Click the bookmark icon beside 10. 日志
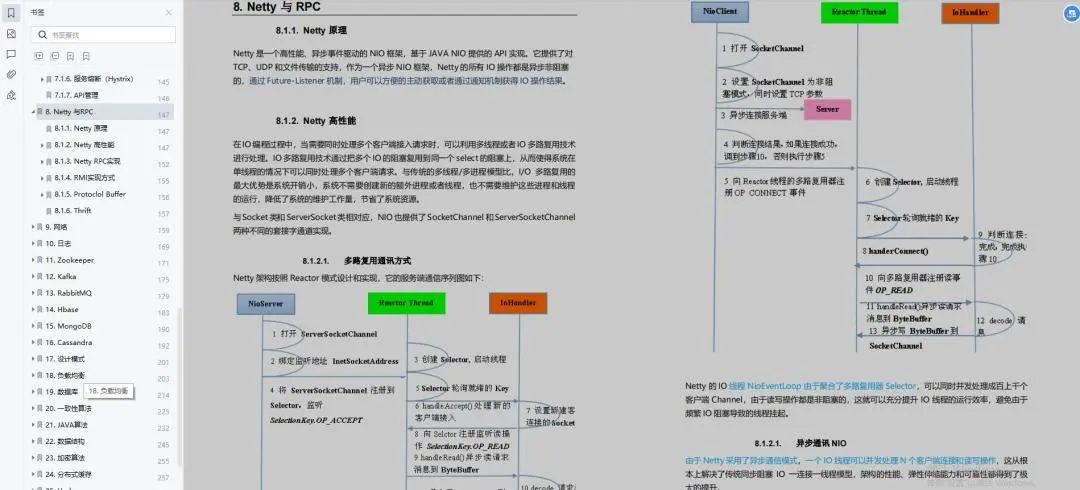The width and height of the screenshot is (1080, 490). (x=40, y=243)
